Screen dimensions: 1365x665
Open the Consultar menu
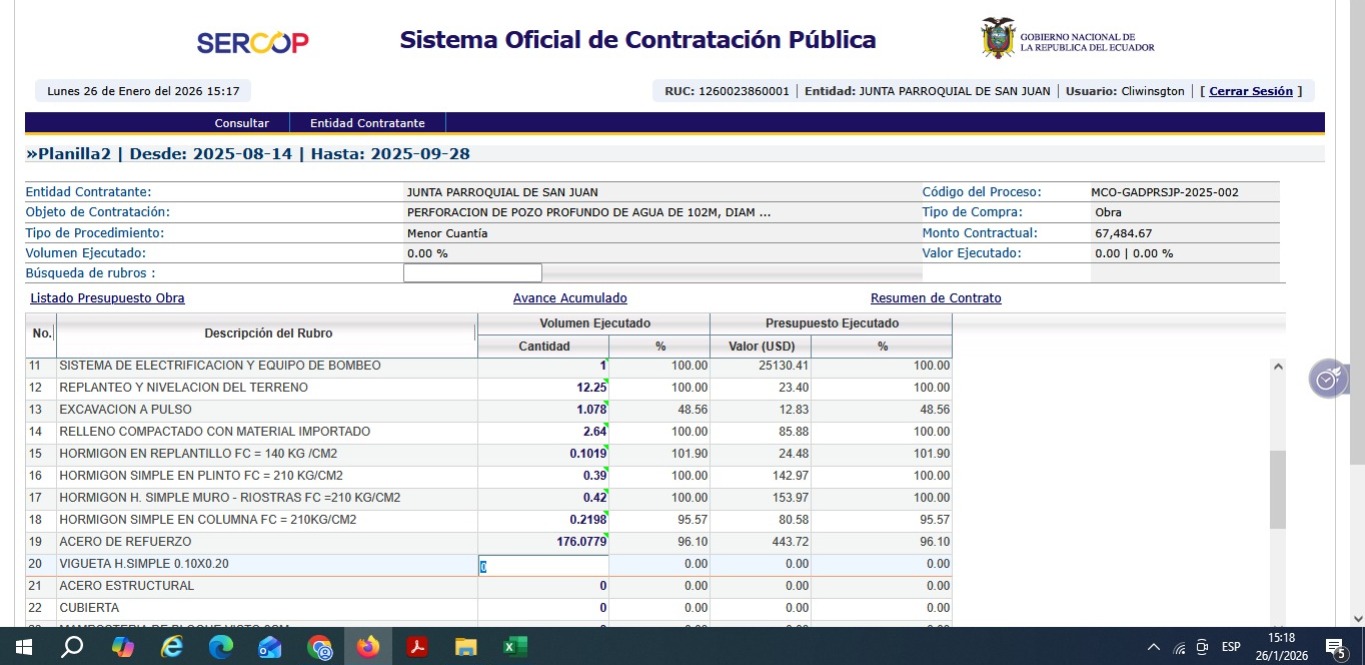point(242,123)
